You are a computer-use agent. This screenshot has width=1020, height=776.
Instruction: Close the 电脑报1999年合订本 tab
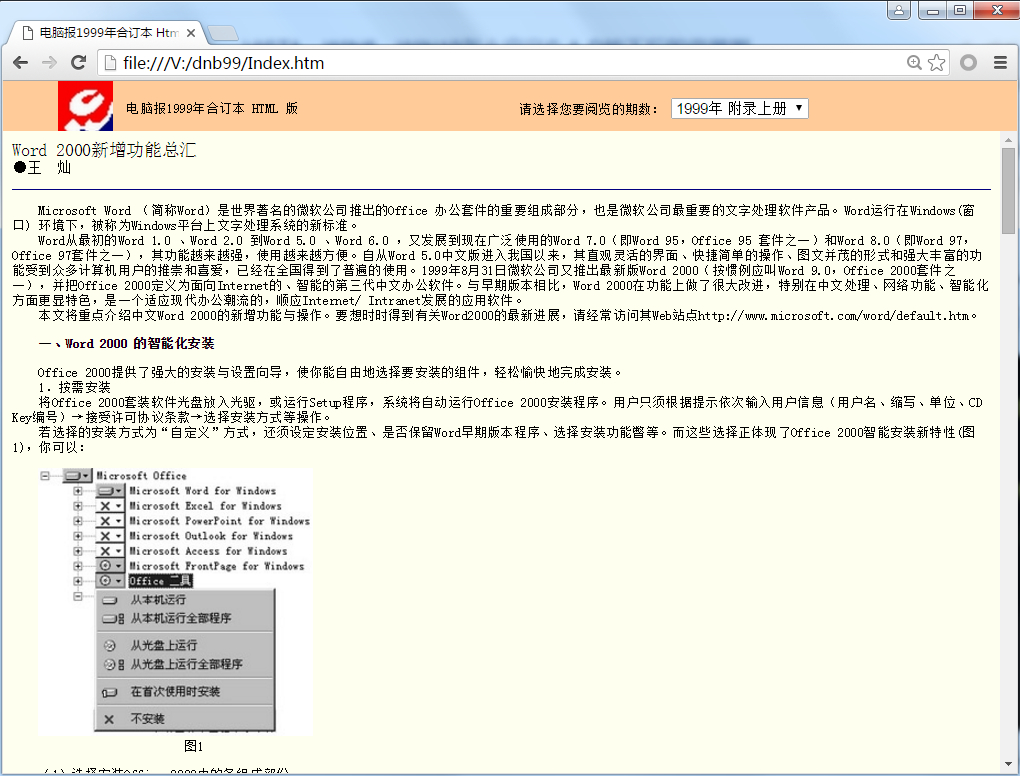tap(191, 33)
